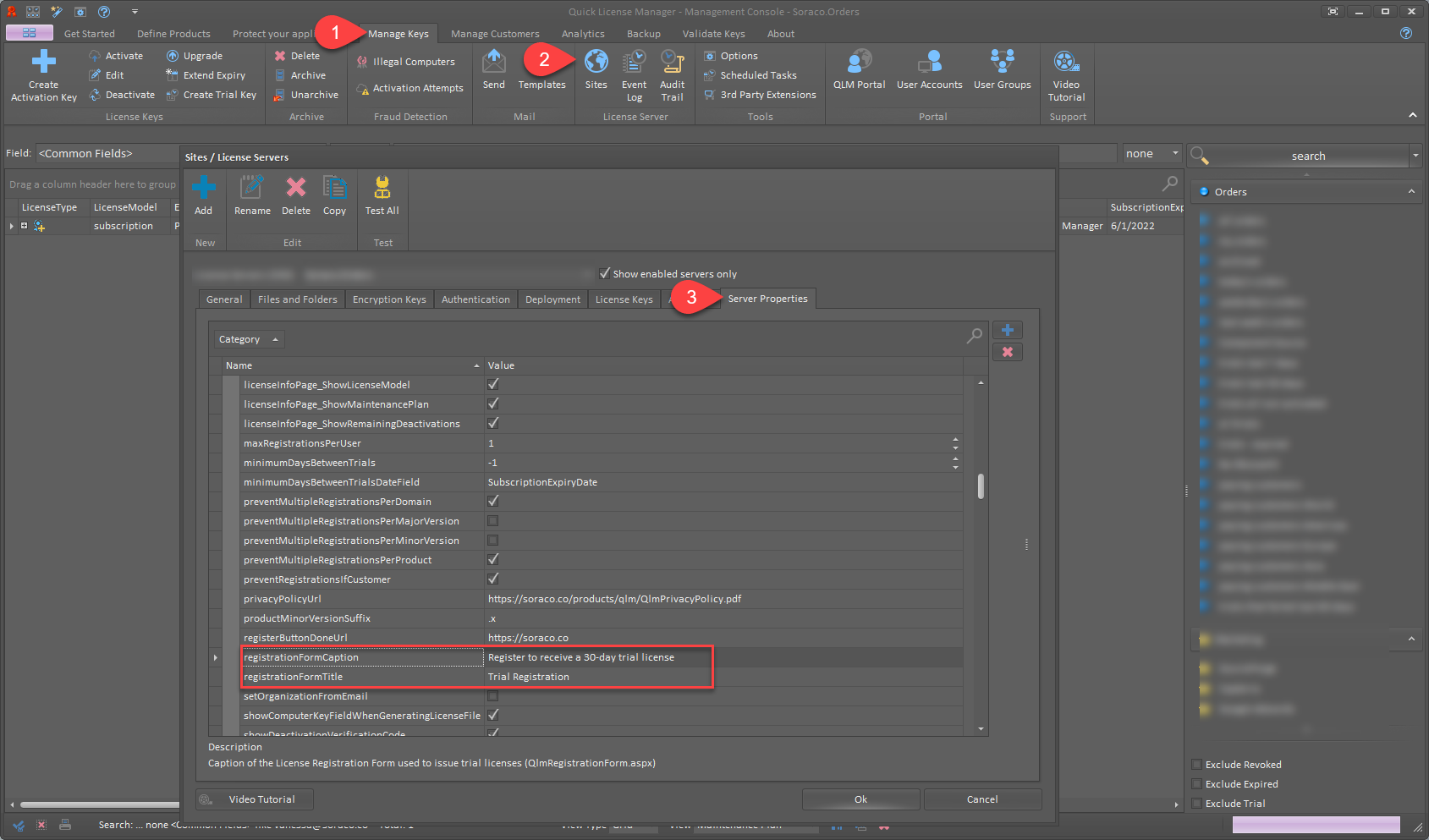Collapse the Orders panel section
This screenshot has height=840, width=1429.
[x=1410, y=192]
